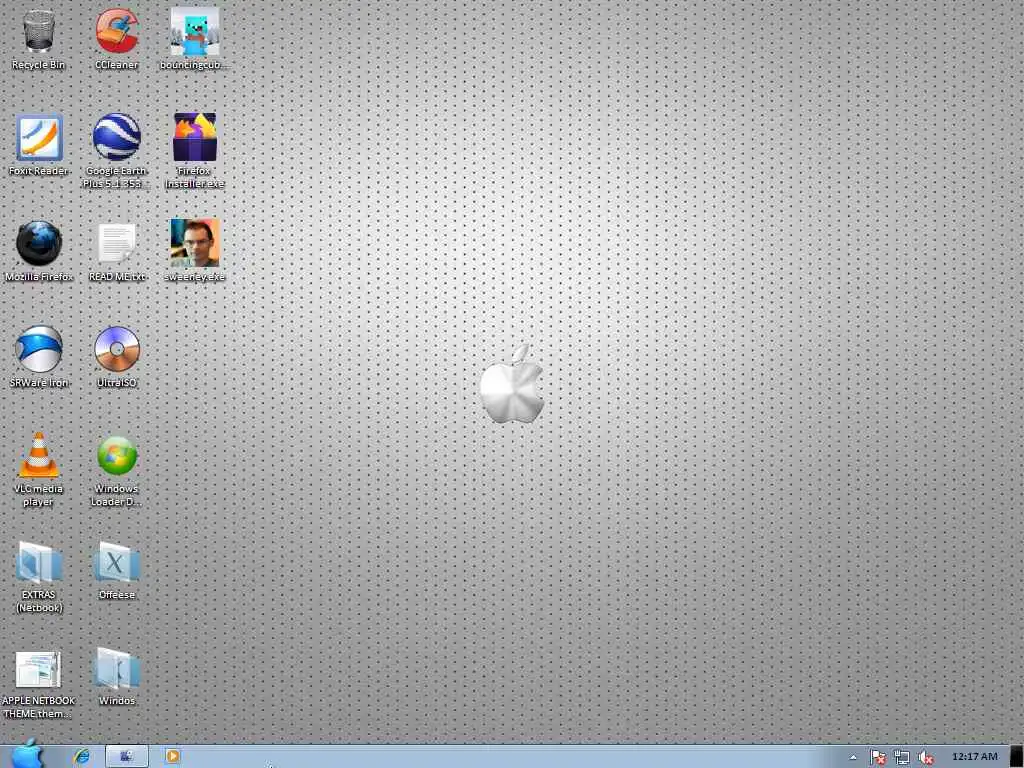Open Action Center flag tray icon
The height and width of the screenshot is (768, 1024).
[x=878, y=757]
